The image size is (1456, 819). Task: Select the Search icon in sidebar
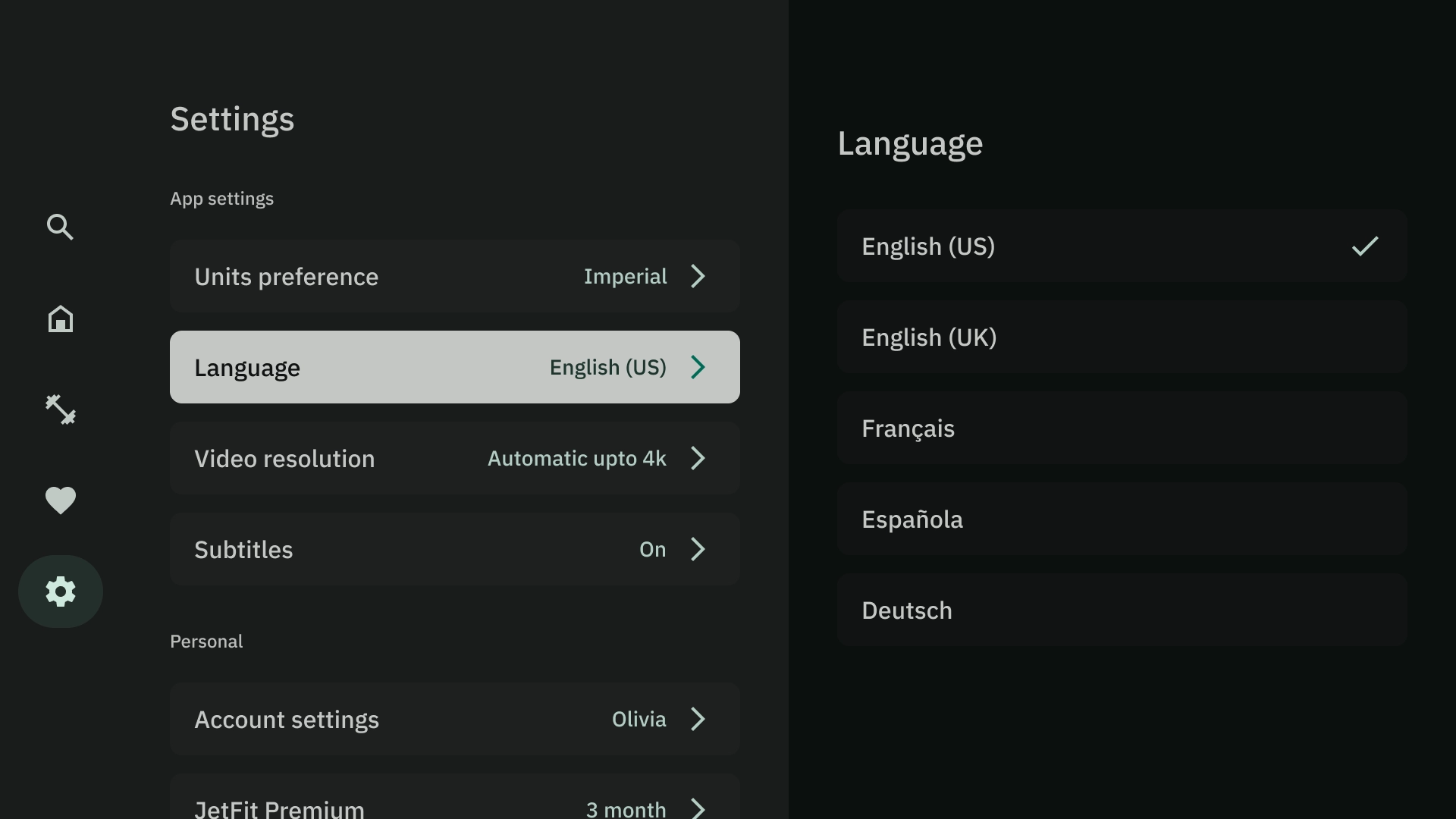pyautogui.click(x=60, y=227)
